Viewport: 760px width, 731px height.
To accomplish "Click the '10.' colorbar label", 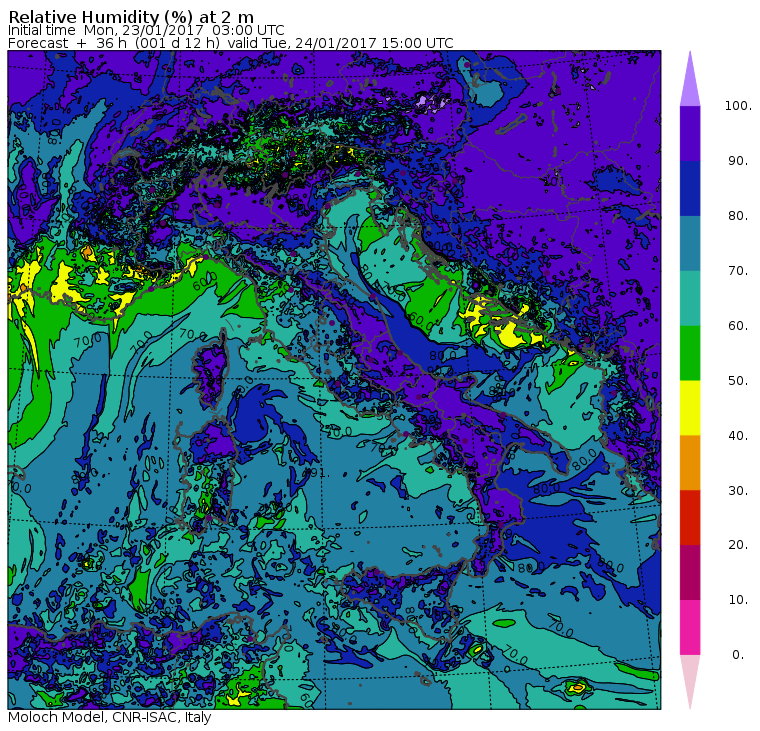I will [x=738, y=600].
